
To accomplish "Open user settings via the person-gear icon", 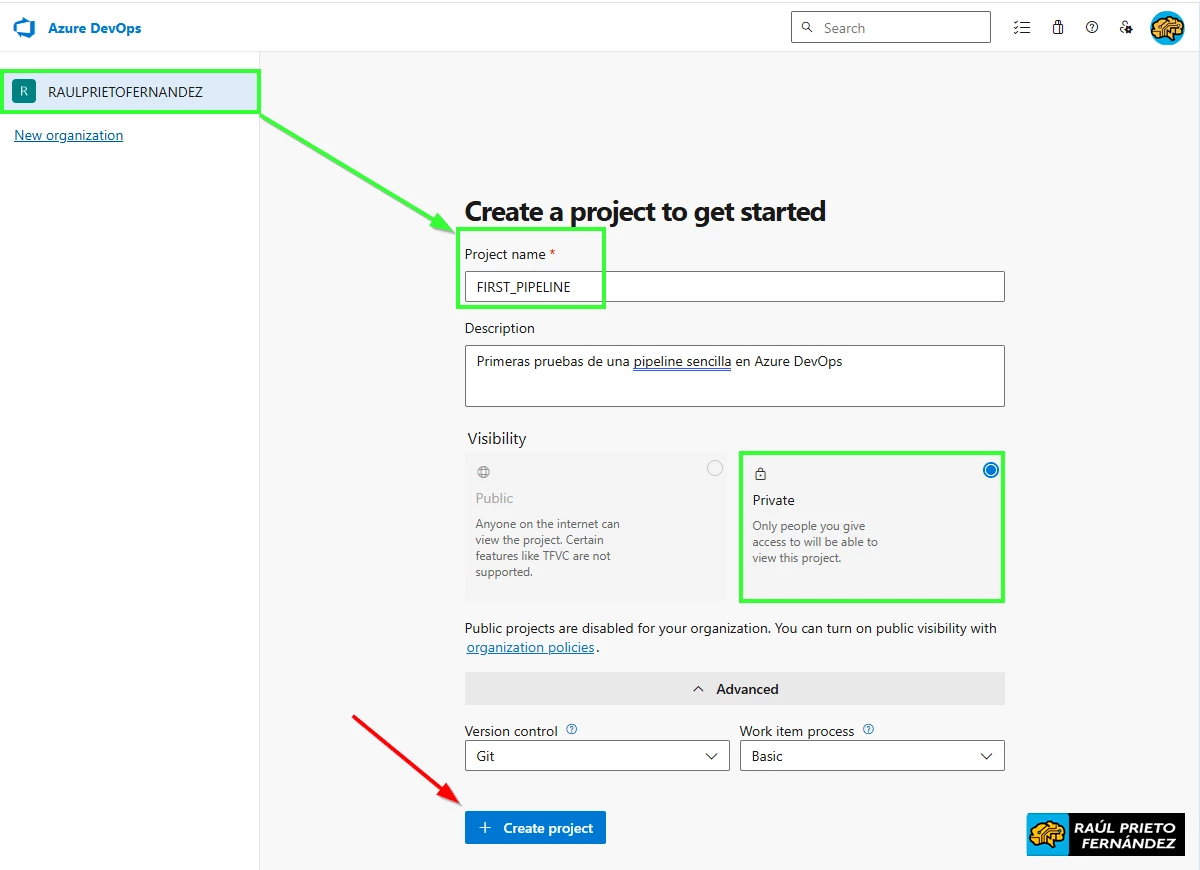I will click(x=1126, y=27).
